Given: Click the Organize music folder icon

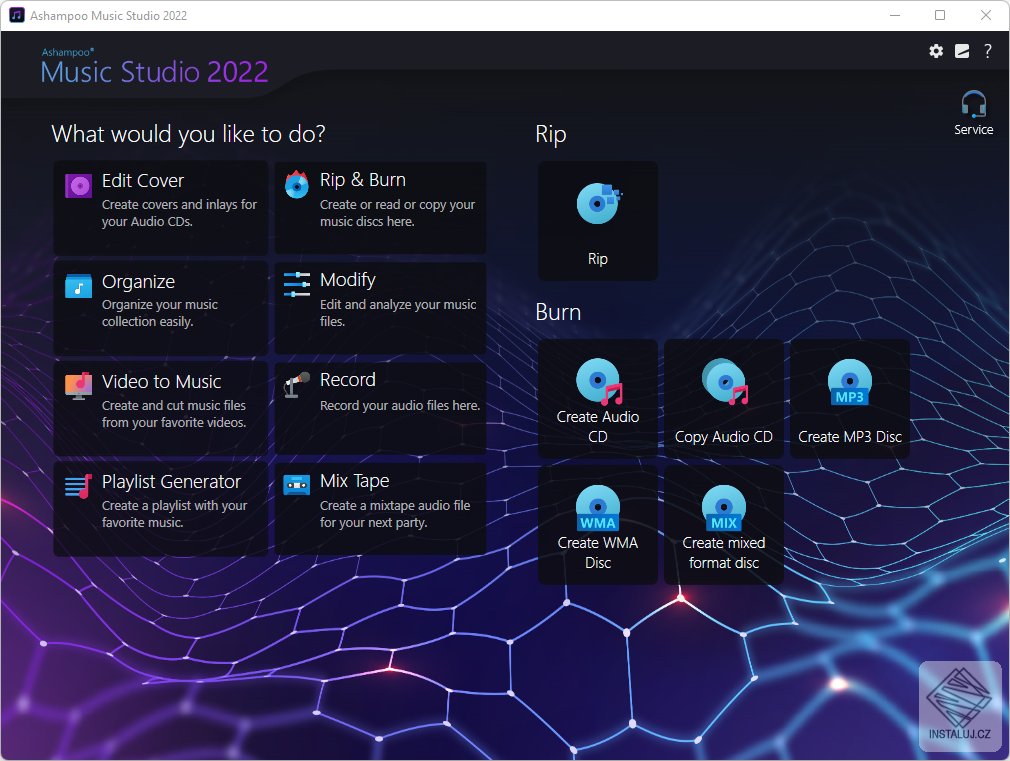Looking at the screenshot, I should pos(79,286).
